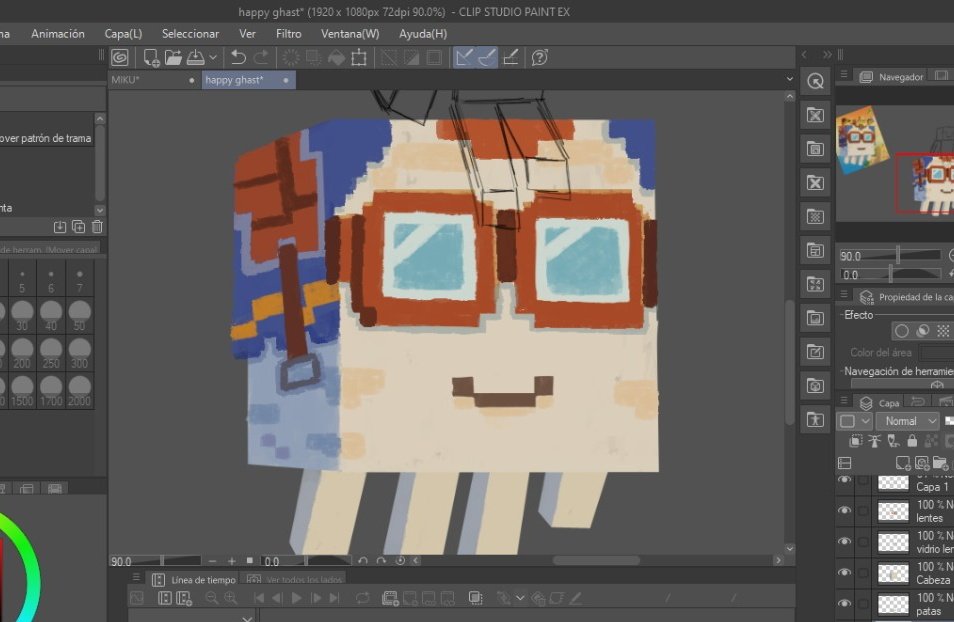Screen dimensions: 954x622
Task: Add new animation folder in timeline
Action: 389,598
